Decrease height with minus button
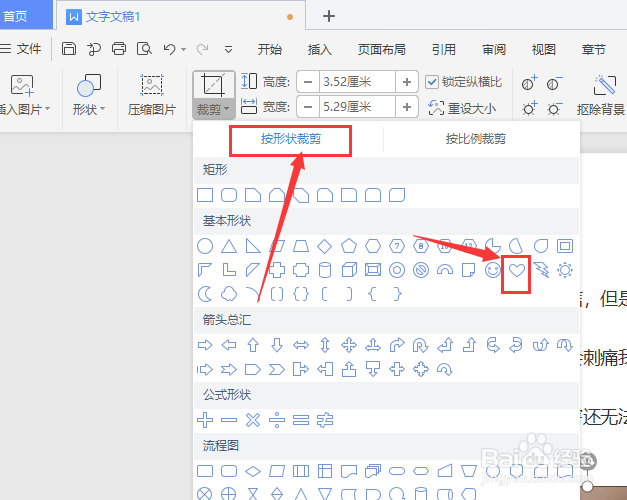 tap(308, 82)
